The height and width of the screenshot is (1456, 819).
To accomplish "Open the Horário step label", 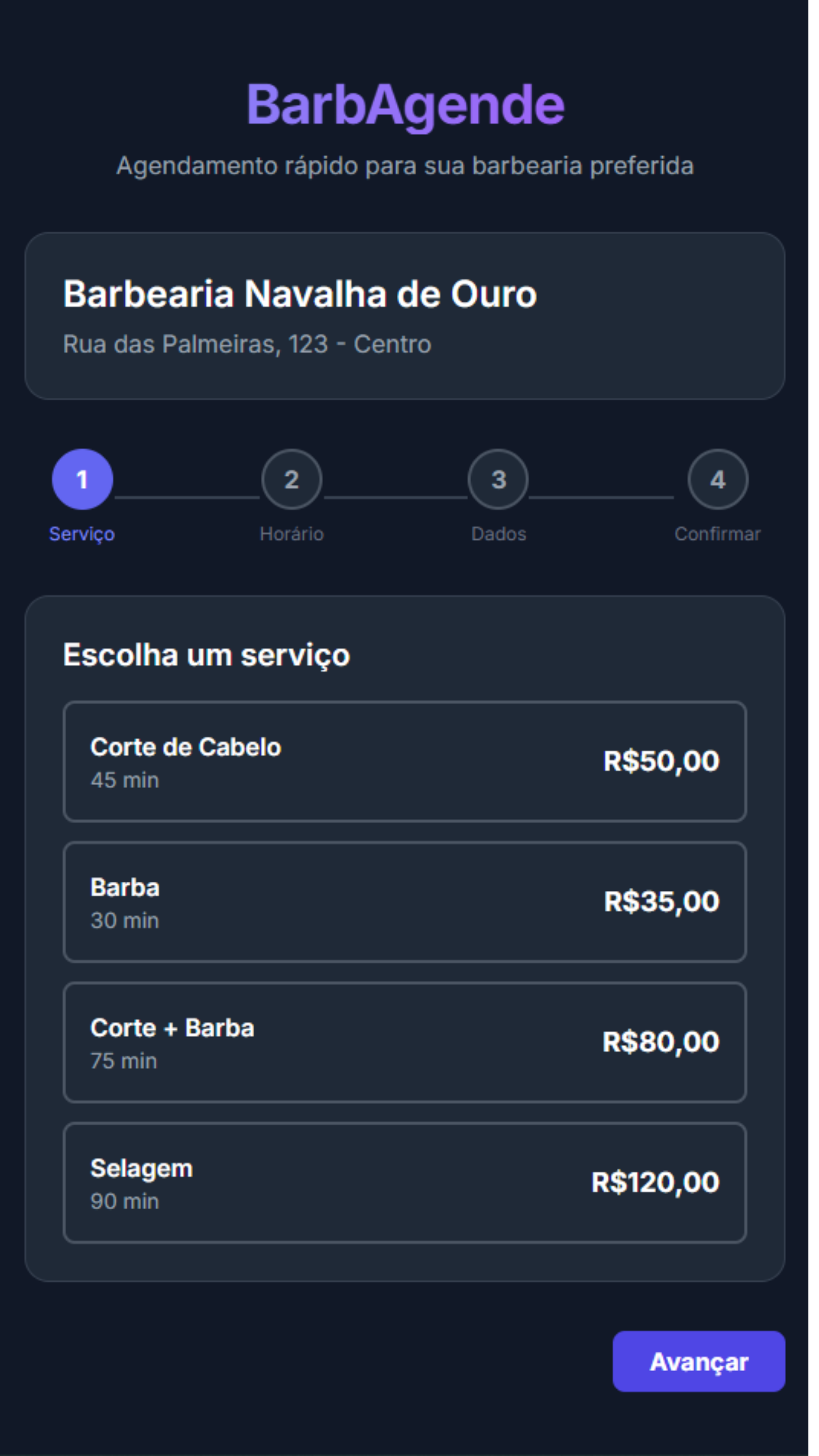I will 292,534.
